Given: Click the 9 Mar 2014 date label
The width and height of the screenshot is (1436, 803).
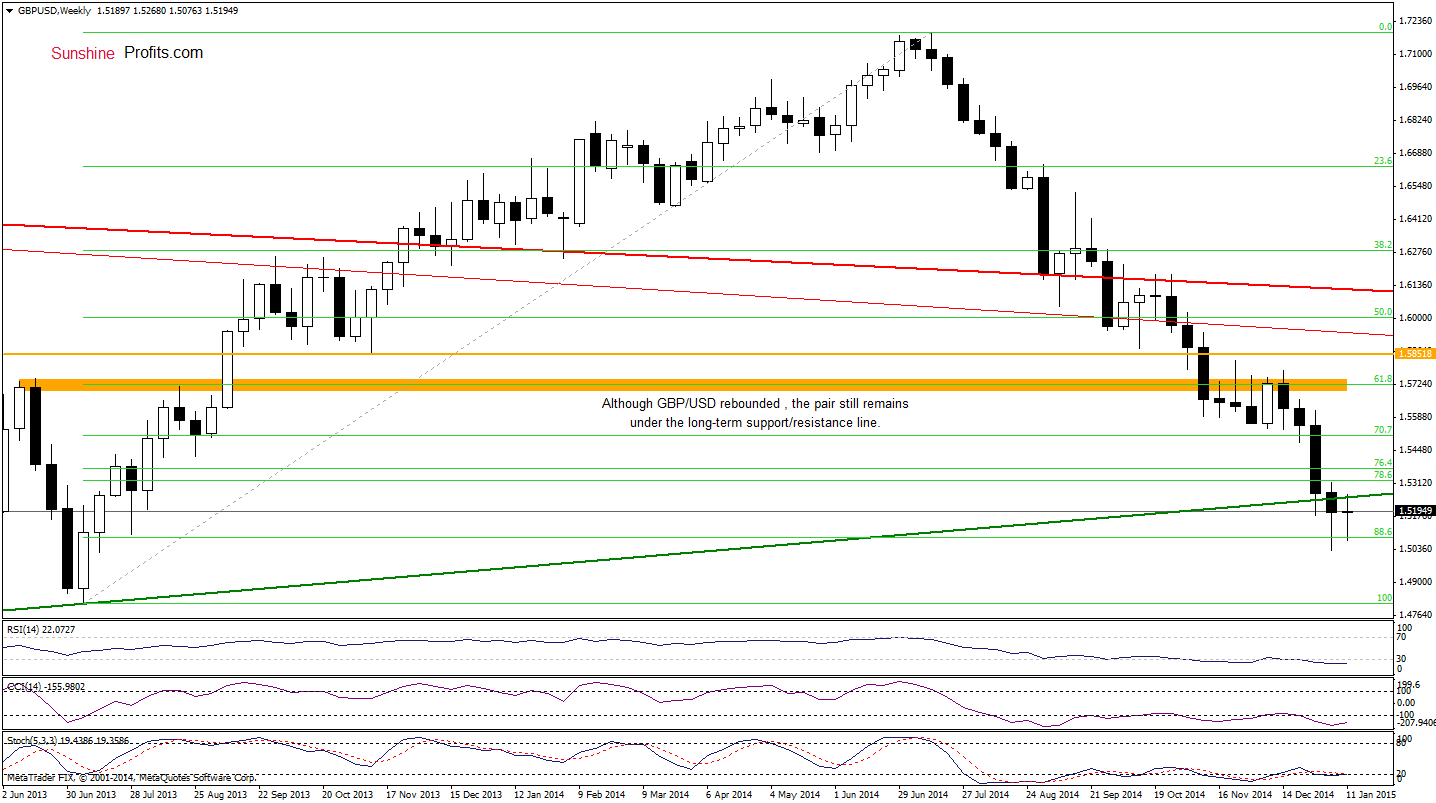Looking at the screenshot, I should pyautogui.click(x=667, y=795).
